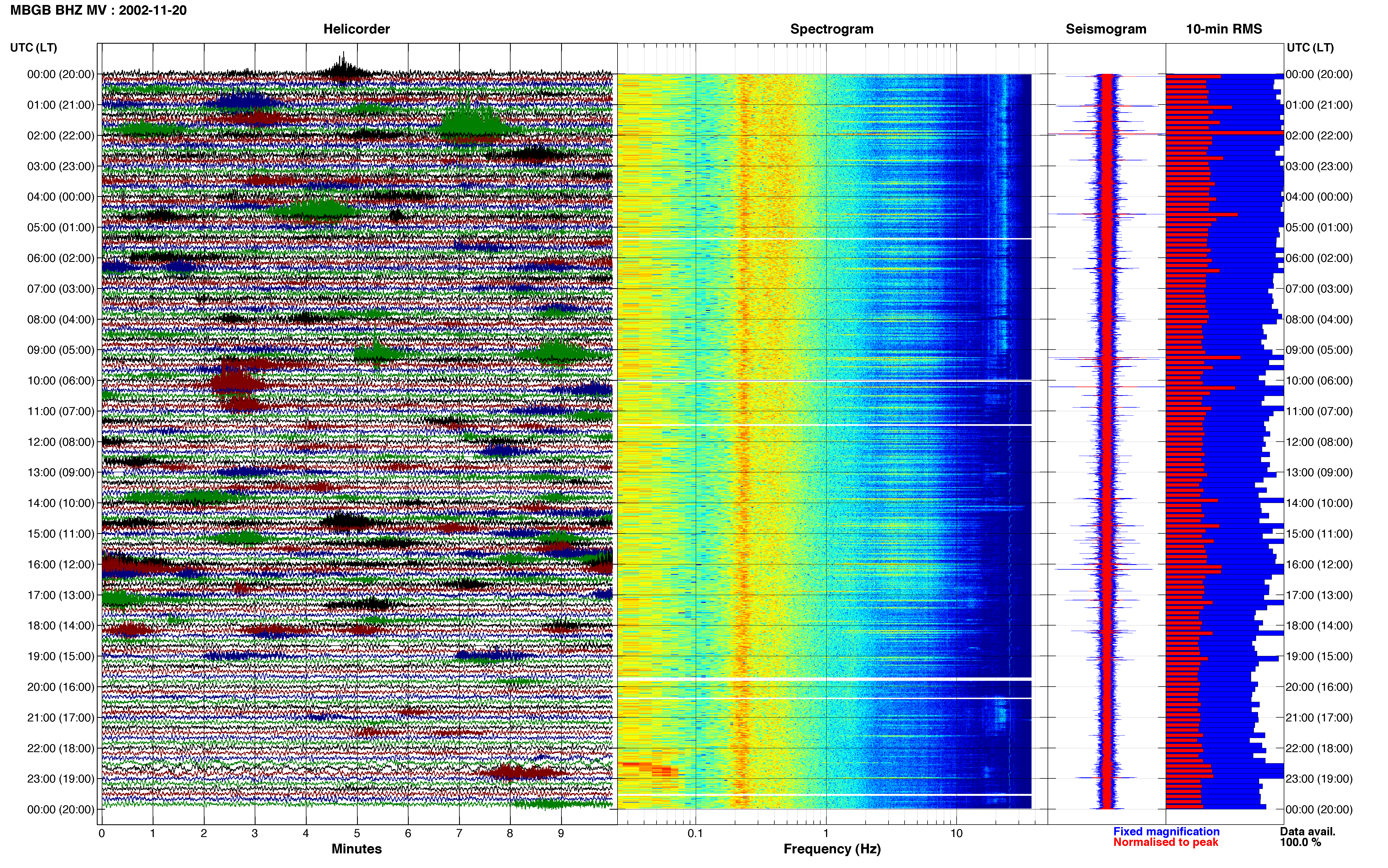Click right time label '06:00 (02:00)'
The image size is (1388, 868).
[x=1319, y=258]
